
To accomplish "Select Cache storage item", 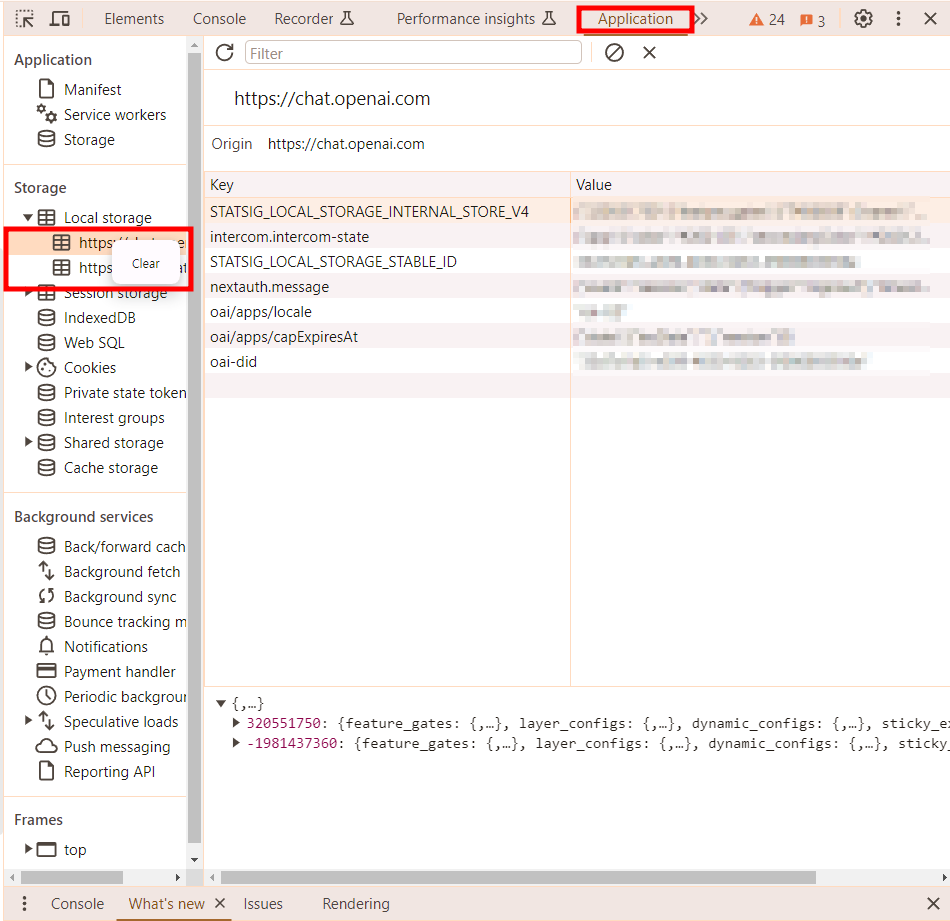I will point(111,468).
